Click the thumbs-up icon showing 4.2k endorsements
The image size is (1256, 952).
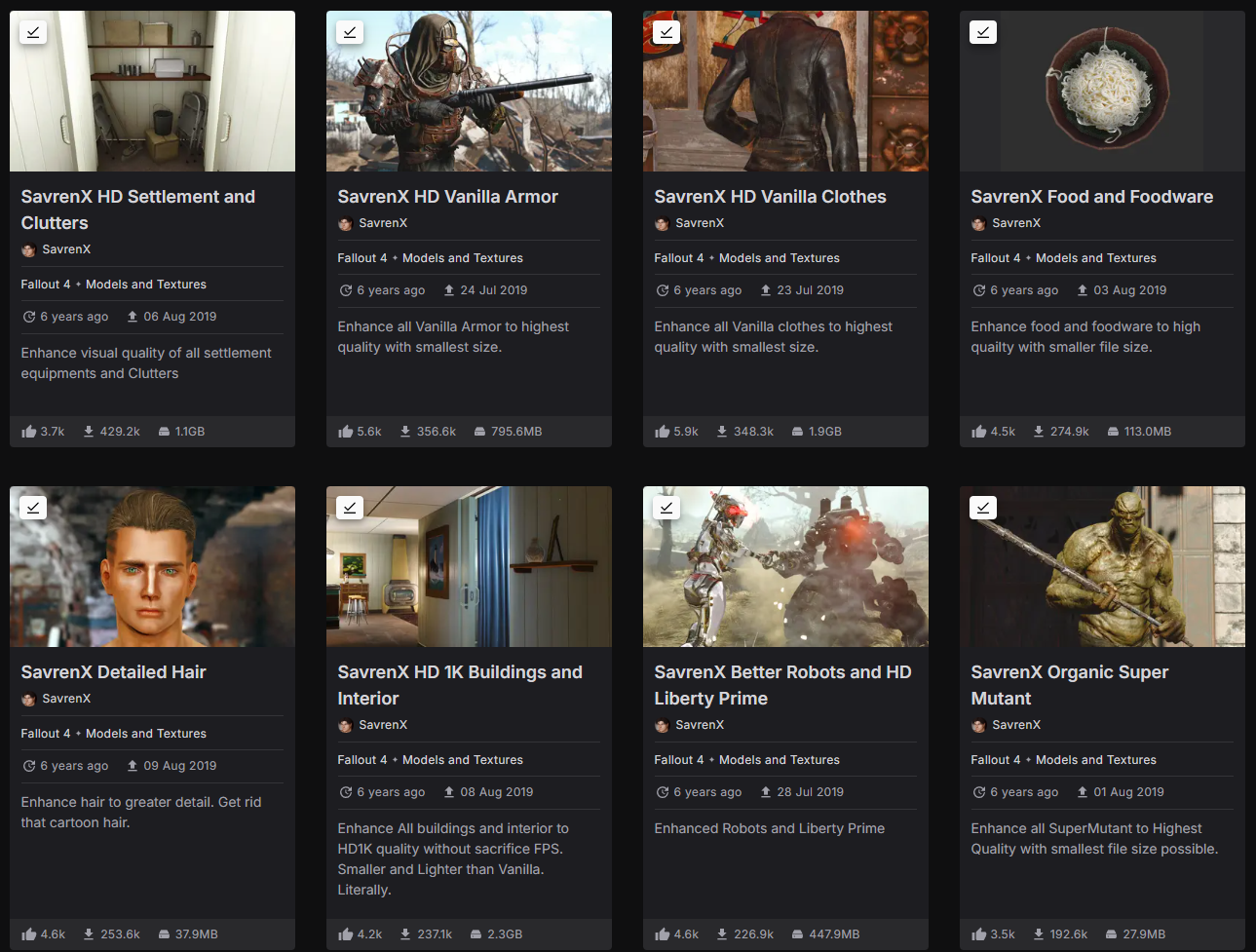(346, 933)
